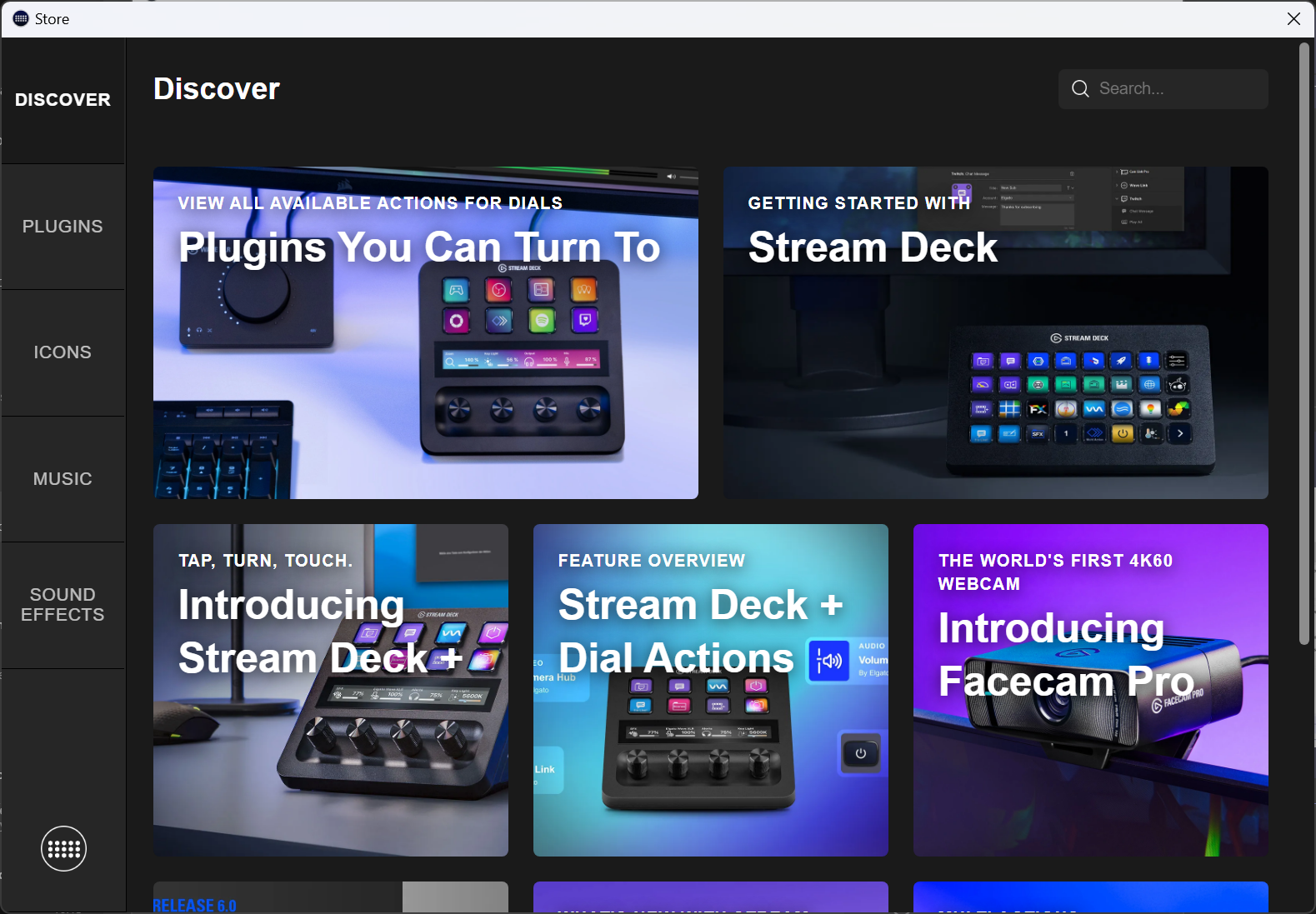Focus the Search input field
The image size is (1316, 914).
[1175, 89]
